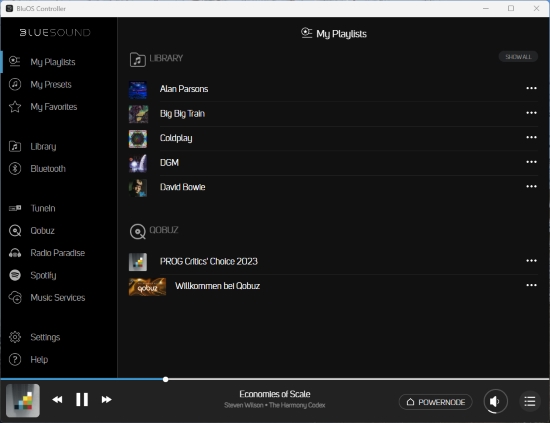Open more options for DGM
The width and height of the screenshot is (550, 423).
(x=531, y=162)
